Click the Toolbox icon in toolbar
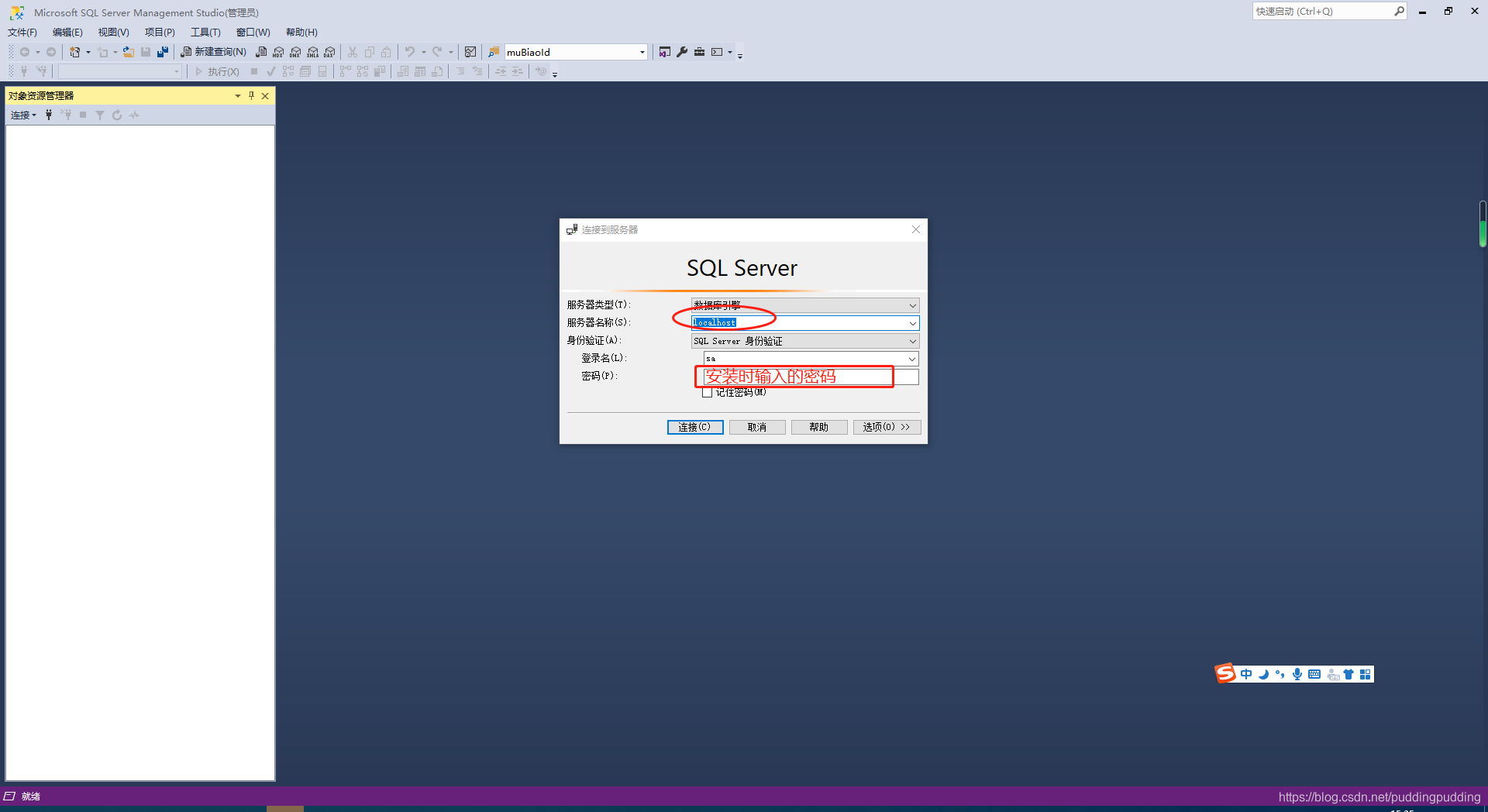 tap(699, 52)
